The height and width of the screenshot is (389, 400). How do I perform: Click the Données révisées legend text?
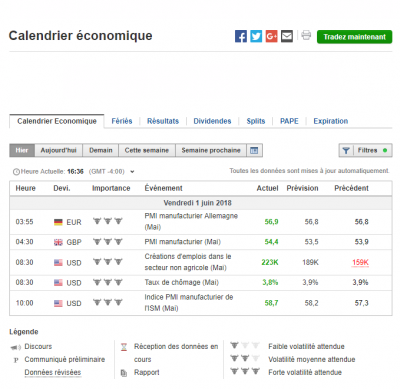click(53, 373)
